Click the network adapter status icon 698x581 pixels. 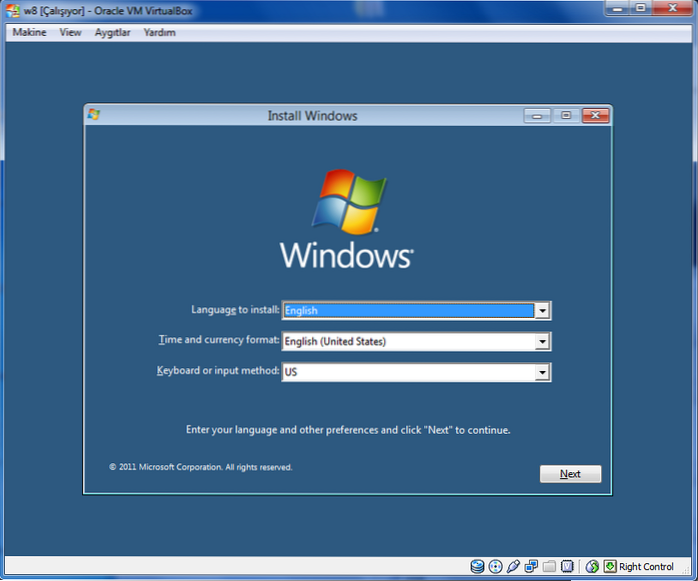pos(531,567)
